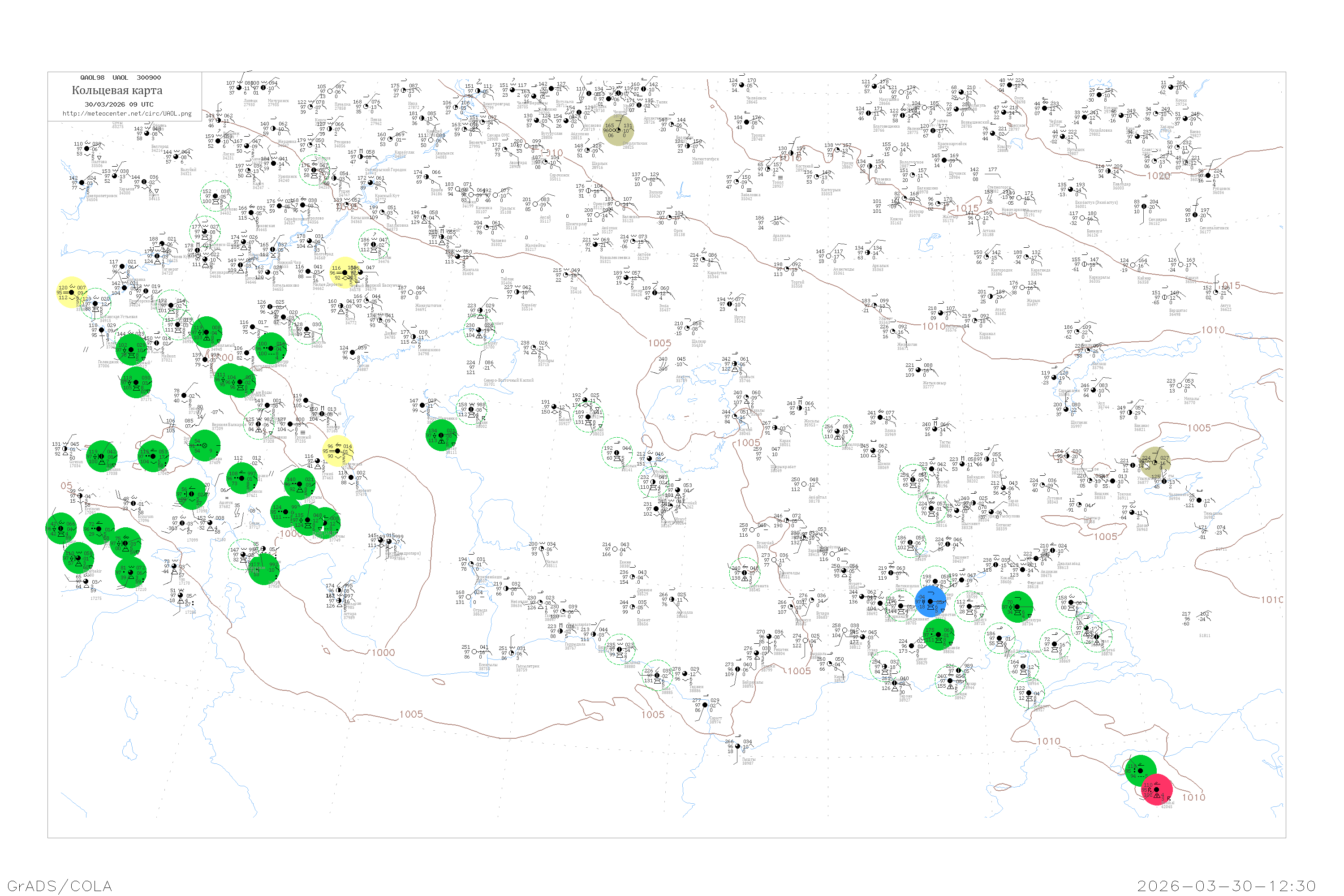The width and height of the screenshot is (1344, 896).
Task: Click the 30/03/2026 09 UTC date label
Action: (x=119, y=104)
